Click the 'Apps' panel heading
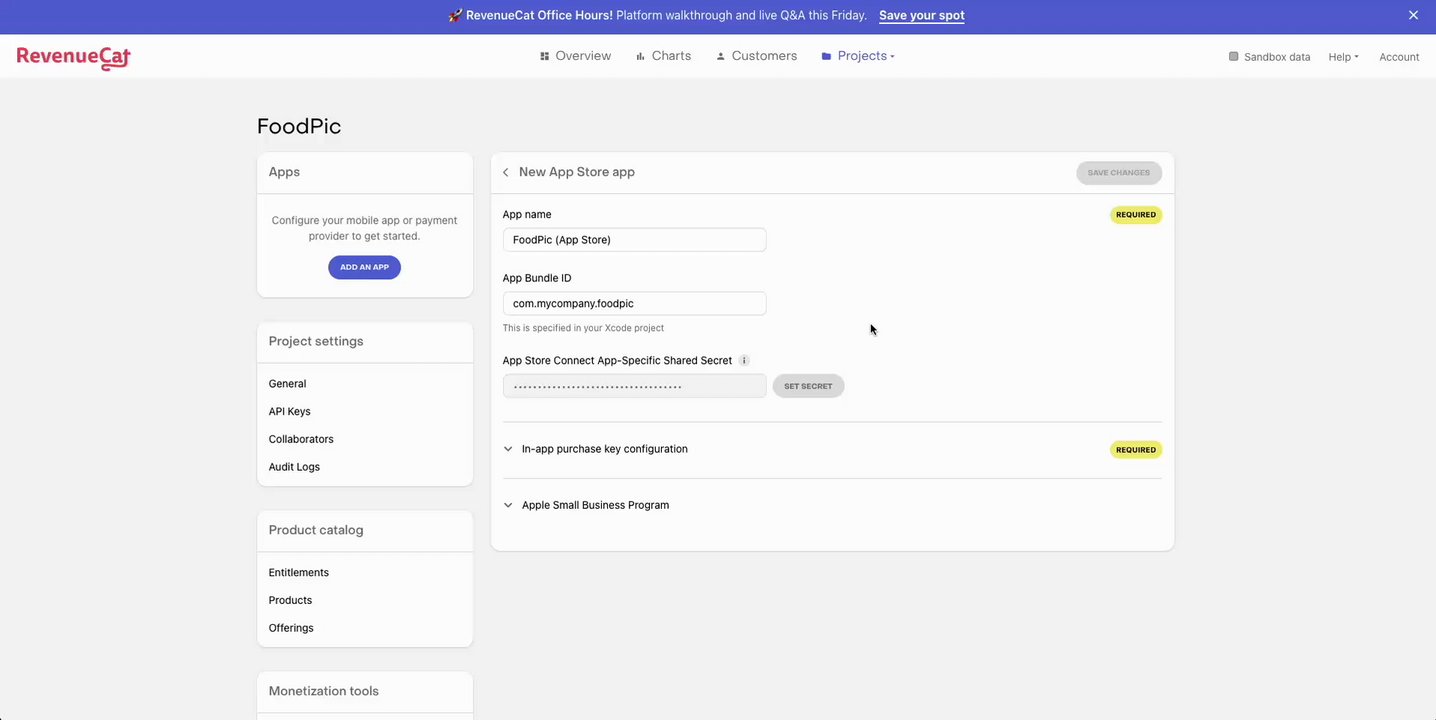 pos(284,172)
